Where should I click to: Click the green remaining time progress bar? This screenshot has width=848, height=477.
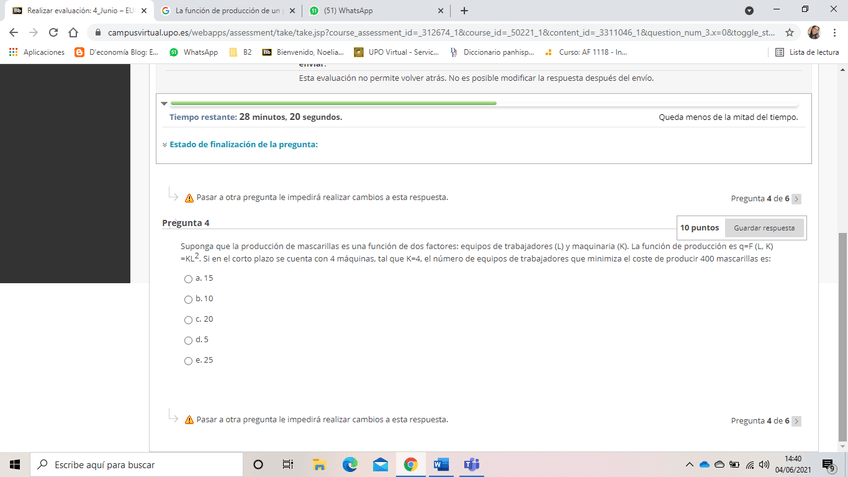(333, 103)
